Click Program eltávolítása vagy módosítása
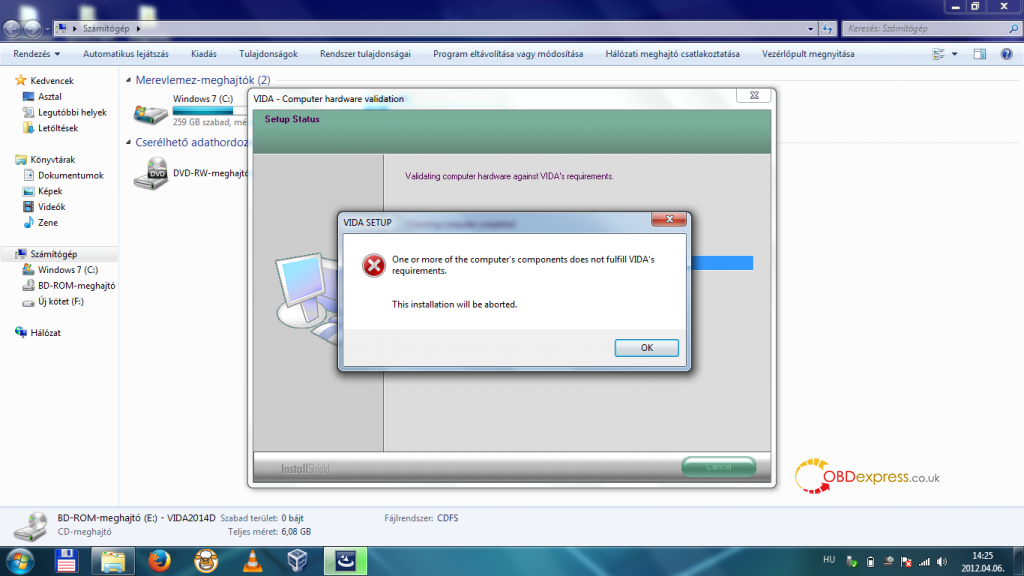1024x576 pixels. pos(508,54)
